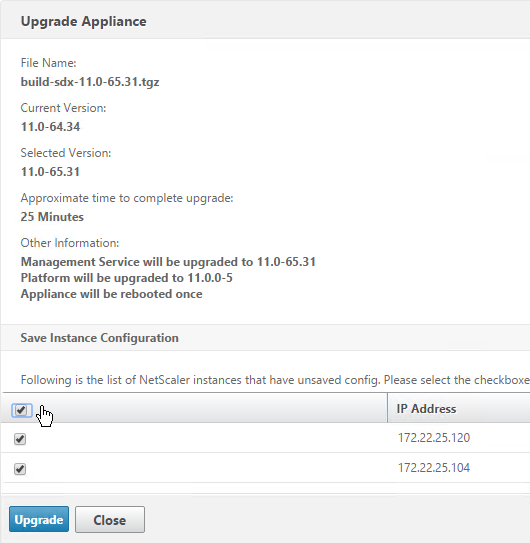Select the 172.22.25.120 IP address cell
This screenshot has width=530, height=543.
point(434,438)
